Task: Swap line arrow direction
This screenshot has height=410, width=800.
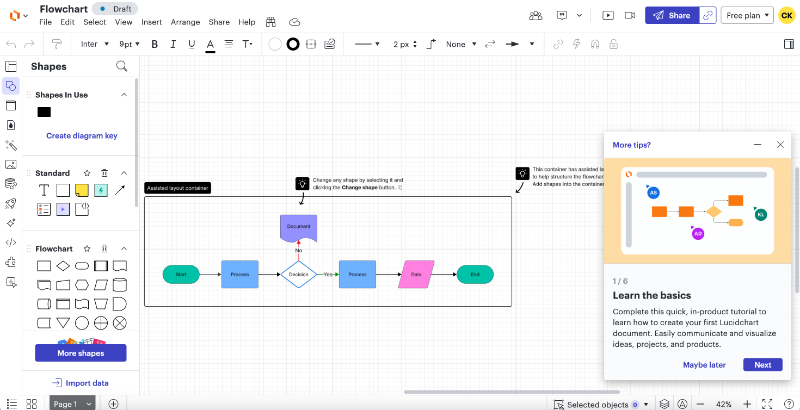Action: click(490, 44)
